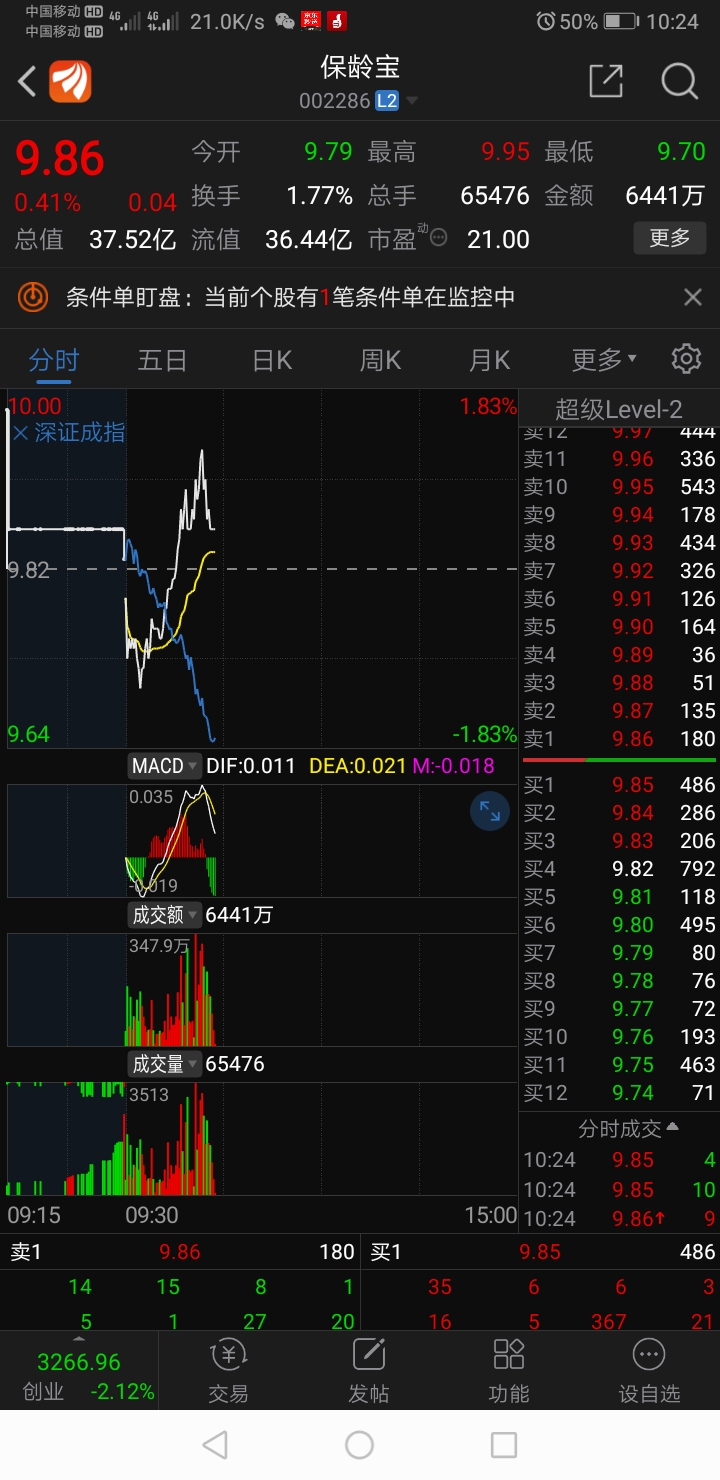Tap the MACD histogram sub-chart

tap(263, 841)
